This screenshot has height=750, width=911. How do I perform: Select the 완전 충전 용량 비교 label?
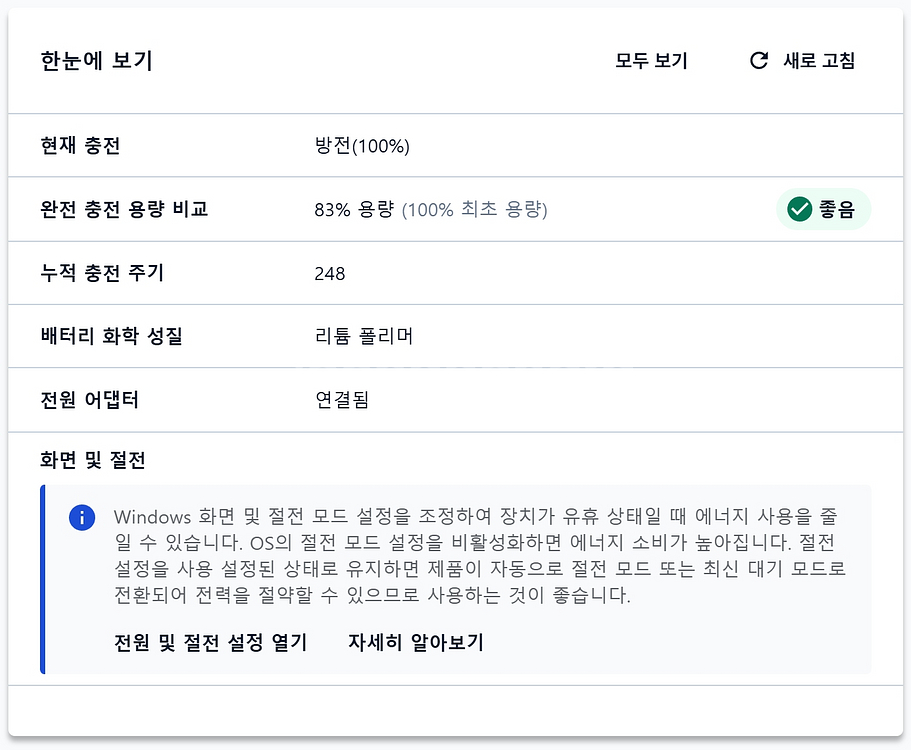point(125,209)
